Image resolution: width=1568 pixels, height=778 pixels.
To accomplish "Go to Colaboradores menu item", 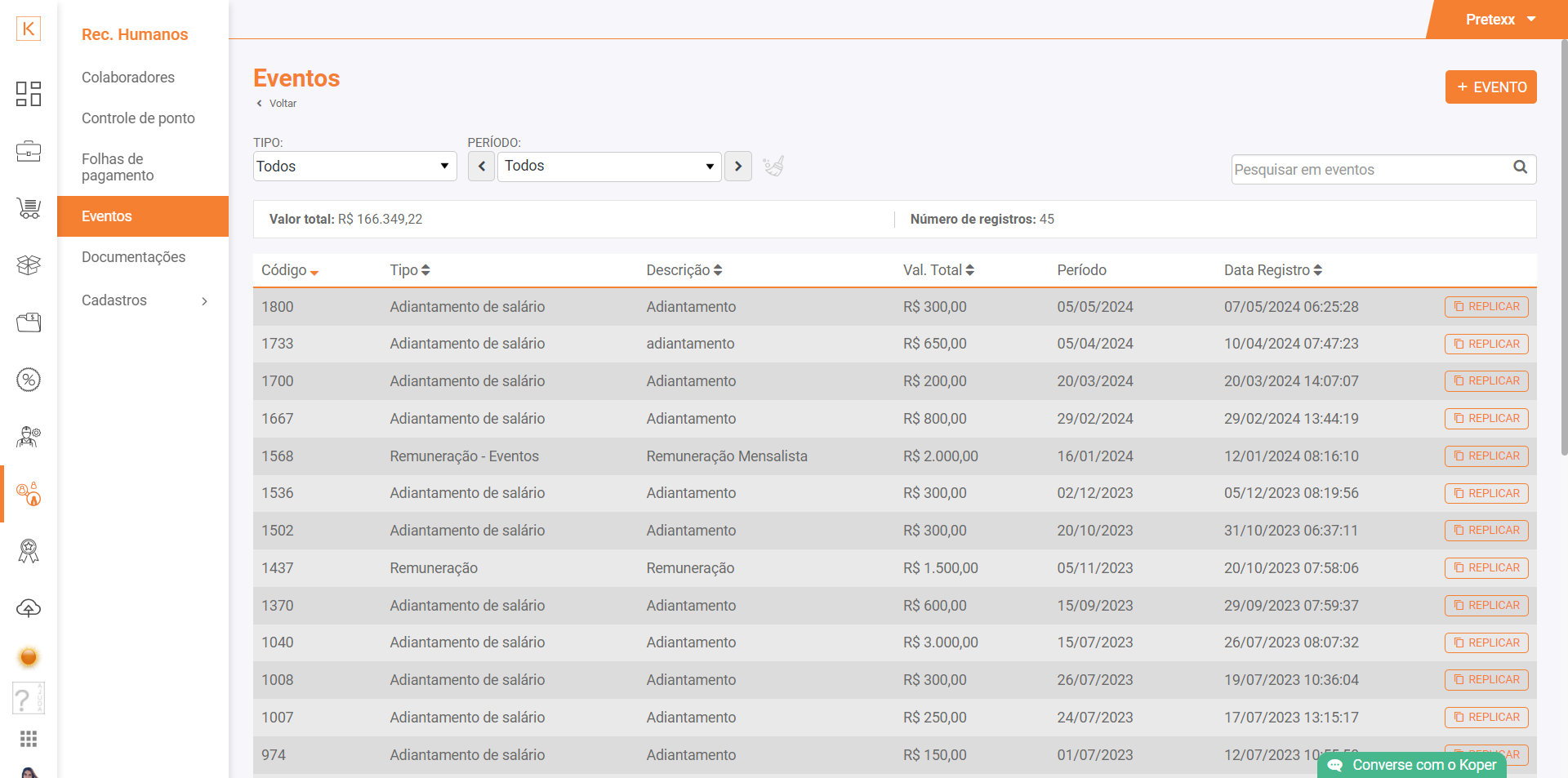I will (128, 78).
